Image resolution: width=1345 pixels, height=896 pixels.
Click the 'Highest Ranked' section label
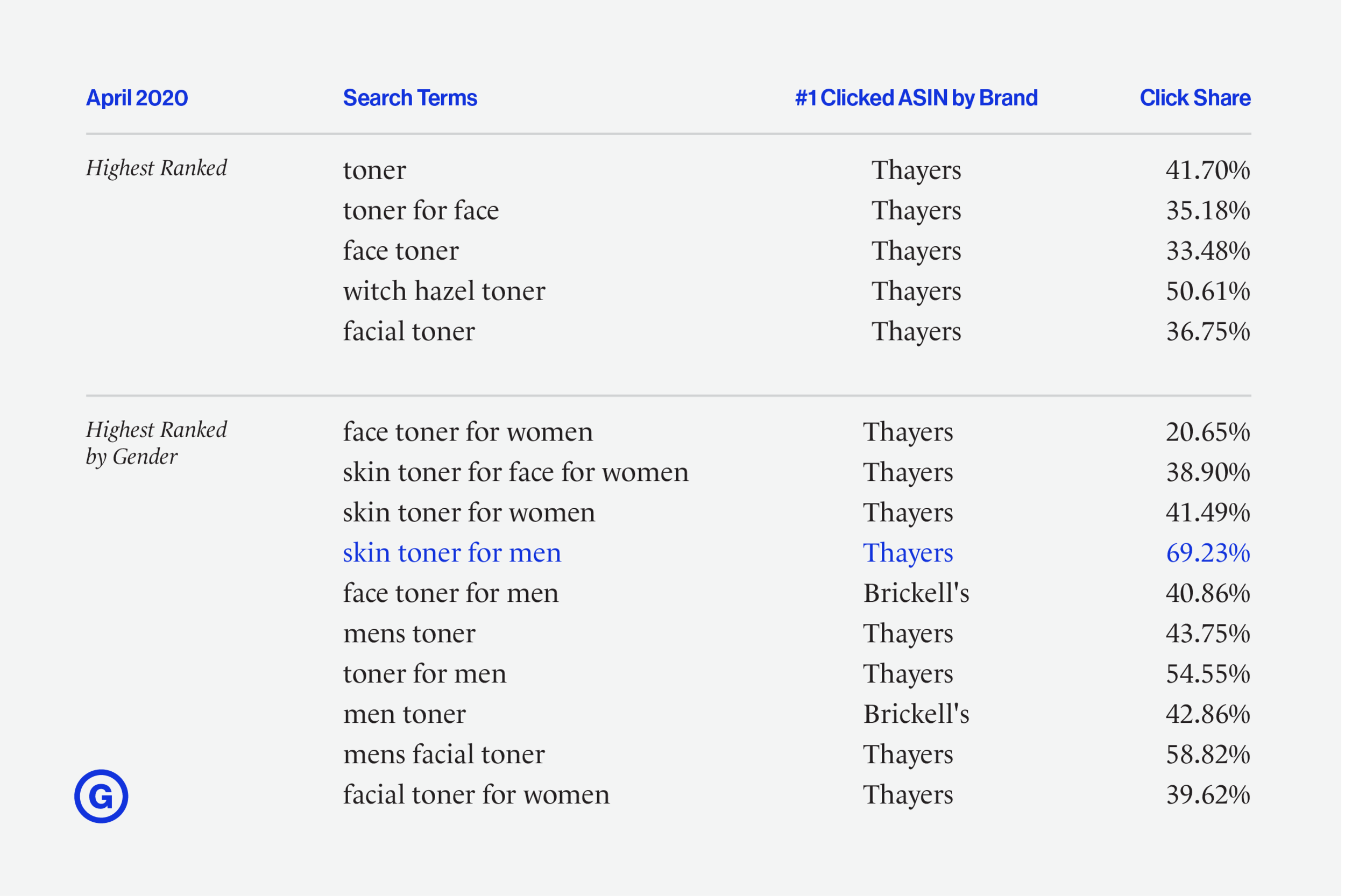click(x=156, y=168)
